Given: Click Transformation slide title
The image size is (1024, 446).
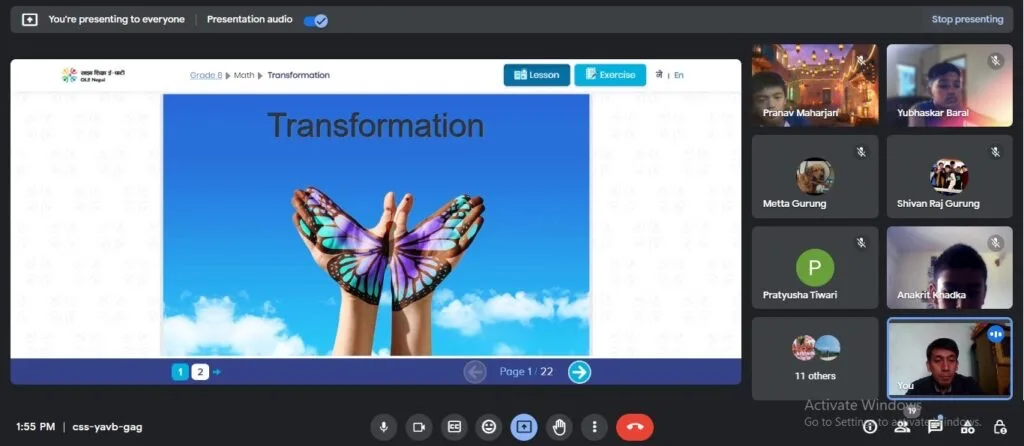Looking at the screenshot, I should coord(376,125).
